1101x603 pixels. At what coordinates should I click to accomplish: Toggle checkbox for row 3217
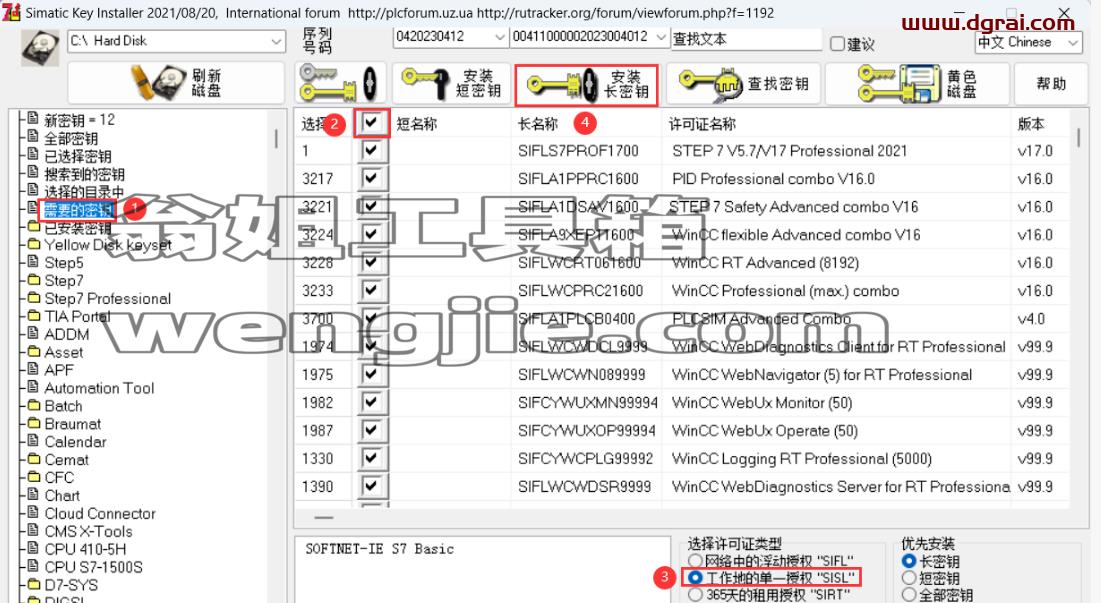coord(371,178)
